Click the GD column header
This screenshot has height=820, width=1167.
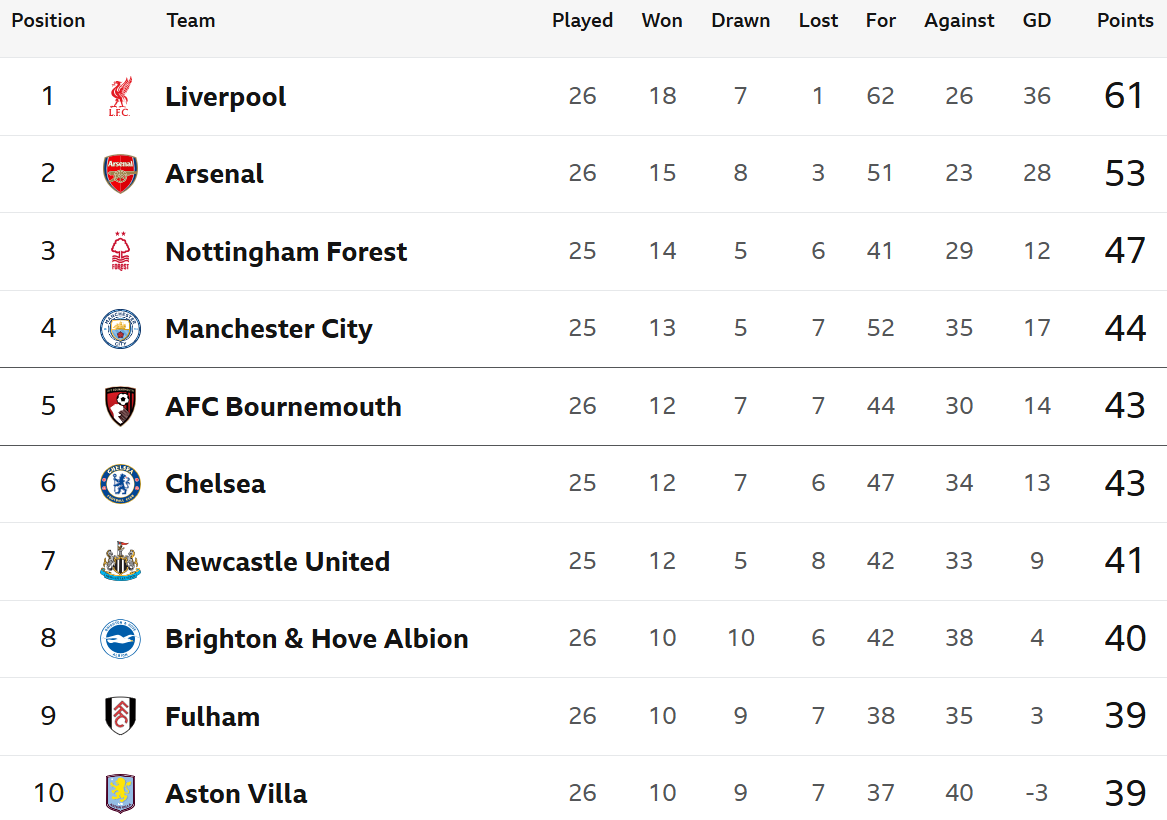tap(1037, 20)
